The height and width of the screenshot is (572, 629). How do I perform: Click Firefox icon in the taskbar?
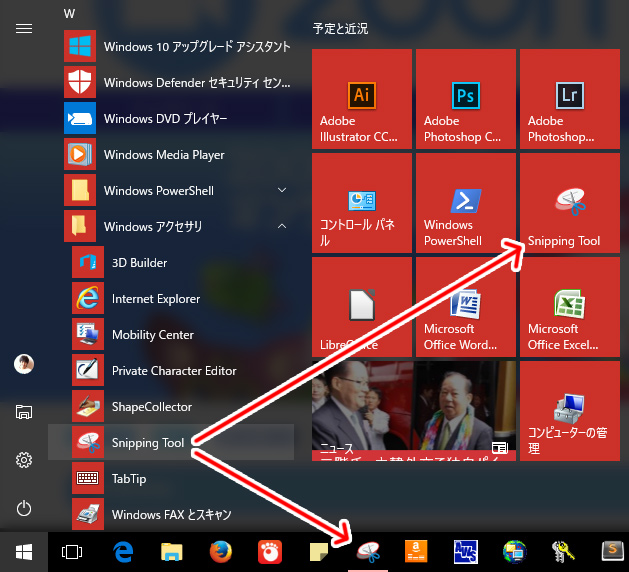pyautogui.click(x=222, y=551)
